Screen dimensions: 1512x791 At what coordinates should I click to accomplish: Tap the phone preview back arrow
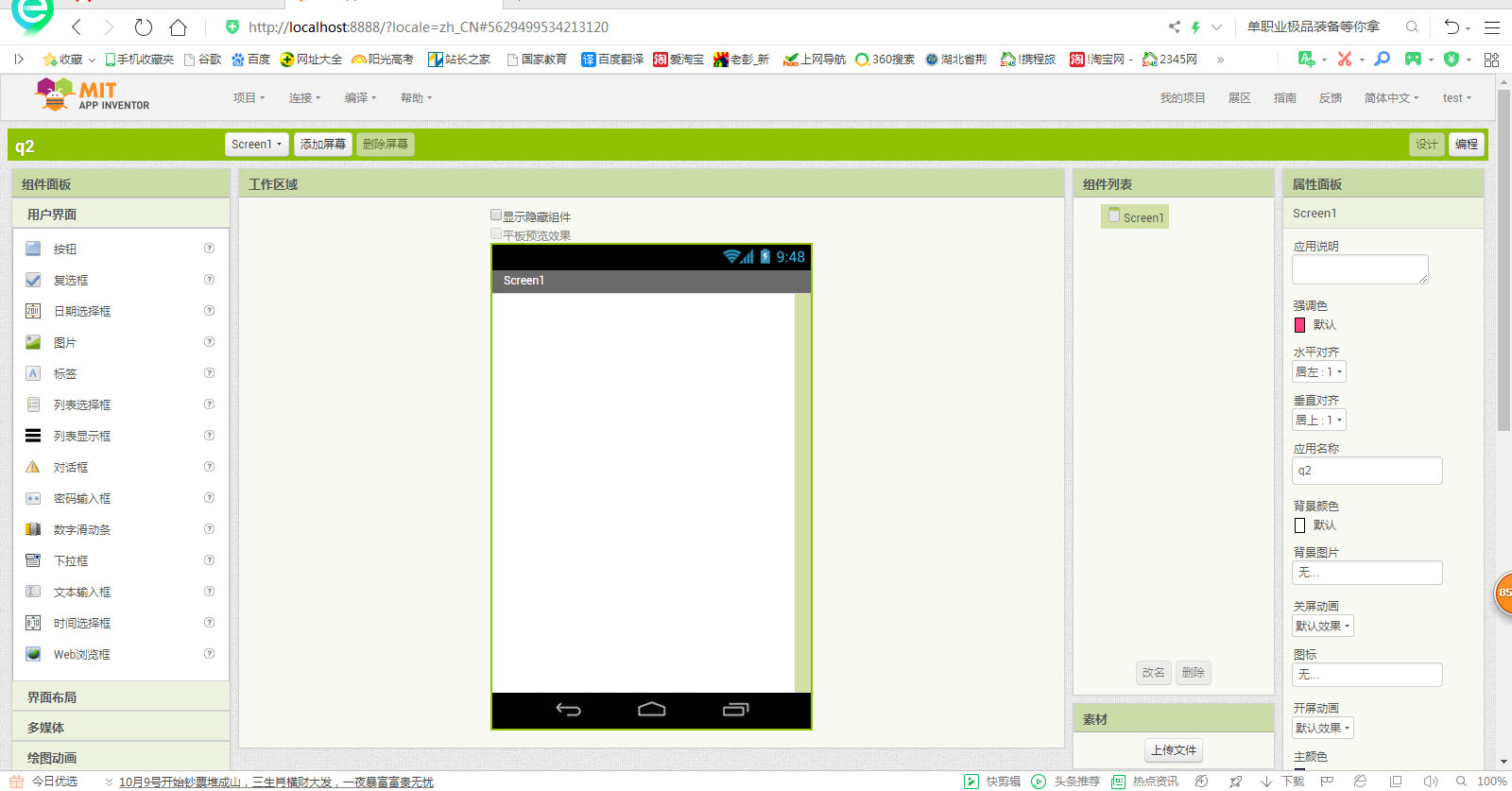pyautogui.click(x=568, y=710)
